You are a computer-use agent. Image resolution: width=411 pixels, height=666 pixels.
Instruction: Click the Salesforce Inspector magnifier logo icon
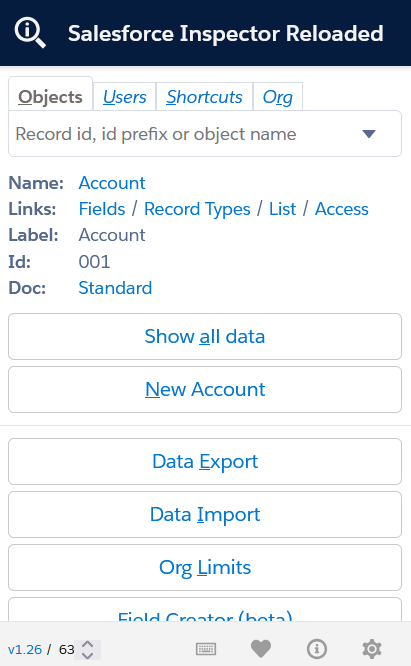[30, 33]
